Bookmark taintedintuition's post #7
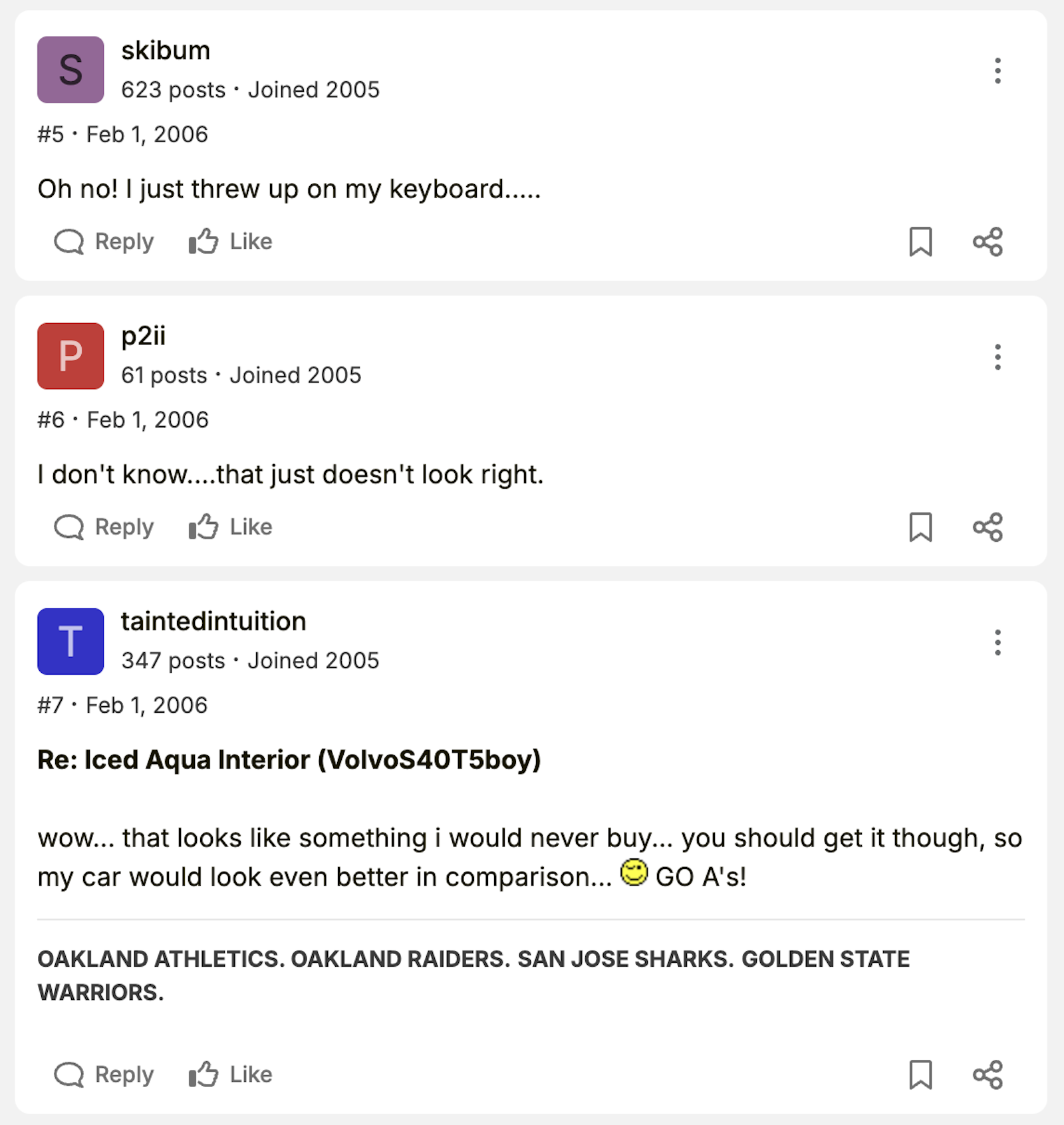The image size is (1064, 1125). point(920,1074)
